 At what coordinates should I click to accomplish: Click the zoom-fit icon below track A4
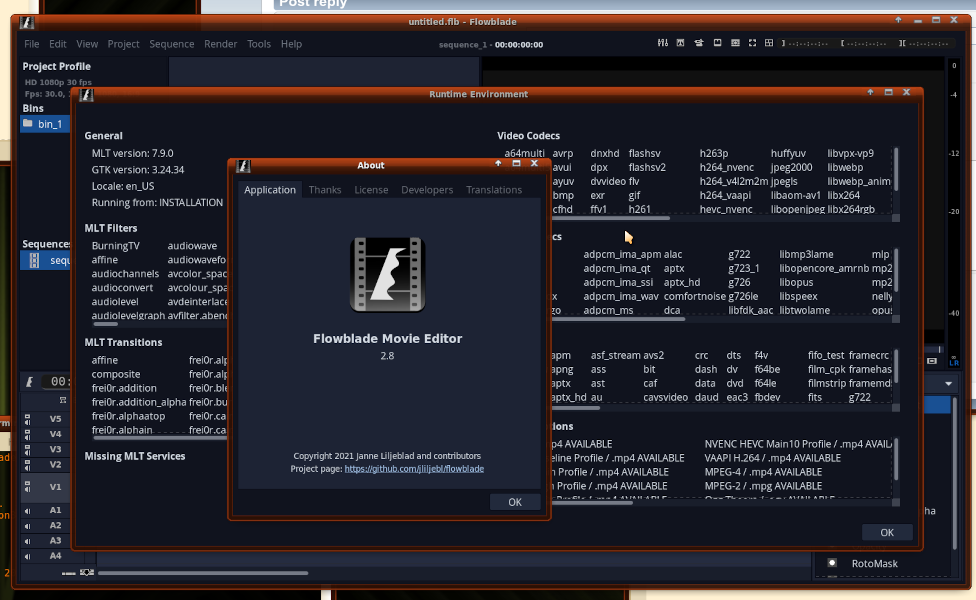coord(87,572)
